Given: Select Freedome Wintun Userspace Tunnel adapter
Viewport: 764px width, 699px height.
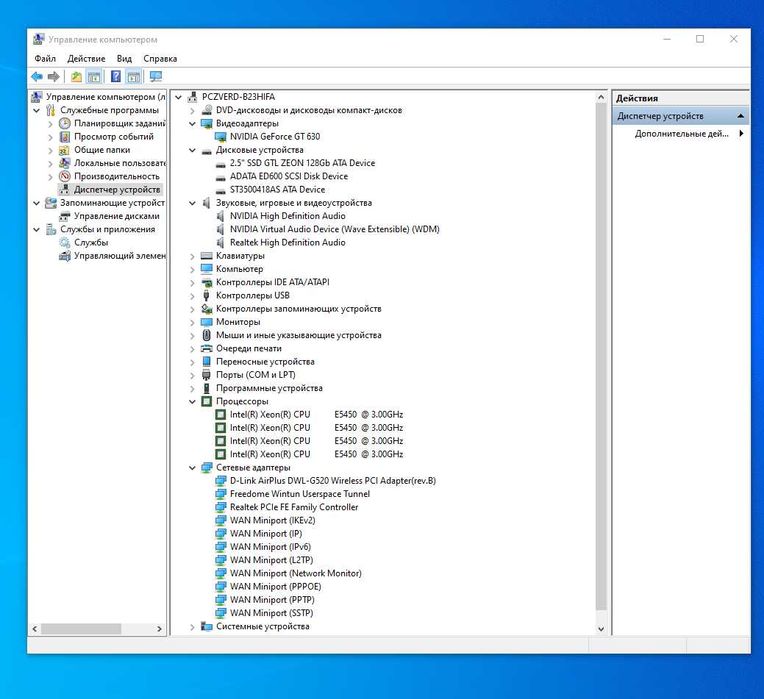Looking at the screenshot, I should pos(300,494).
